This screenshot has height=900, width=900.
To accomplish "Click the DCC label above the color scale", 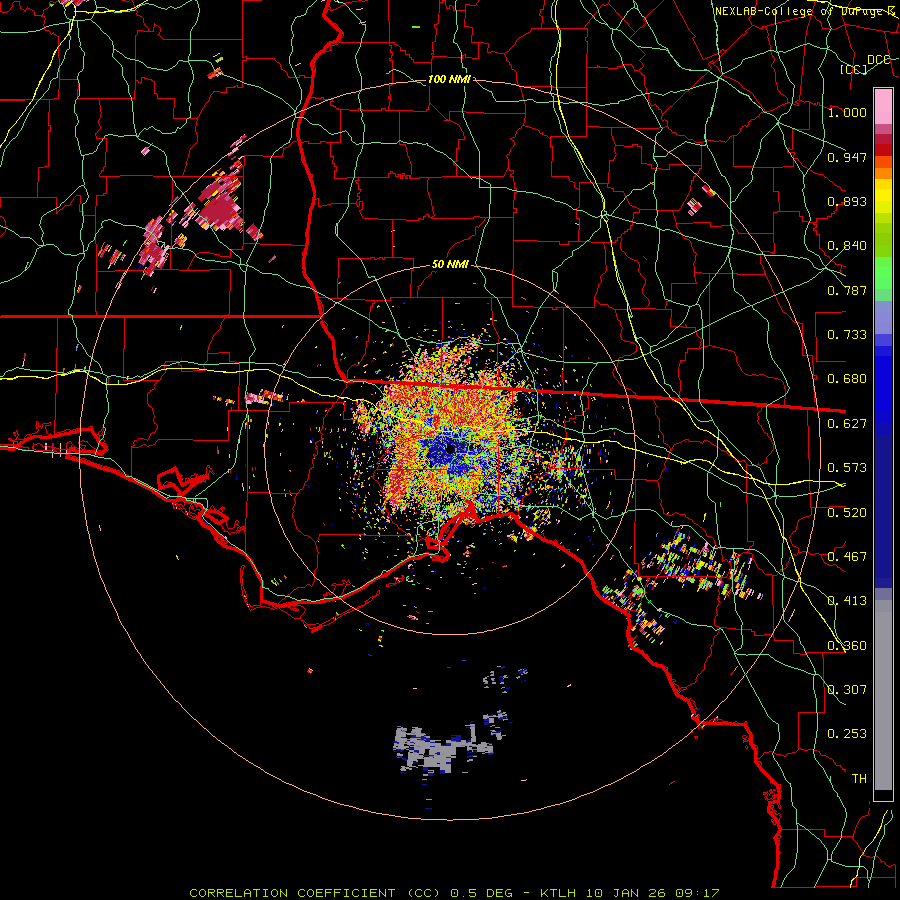I will tap(879, 60).
